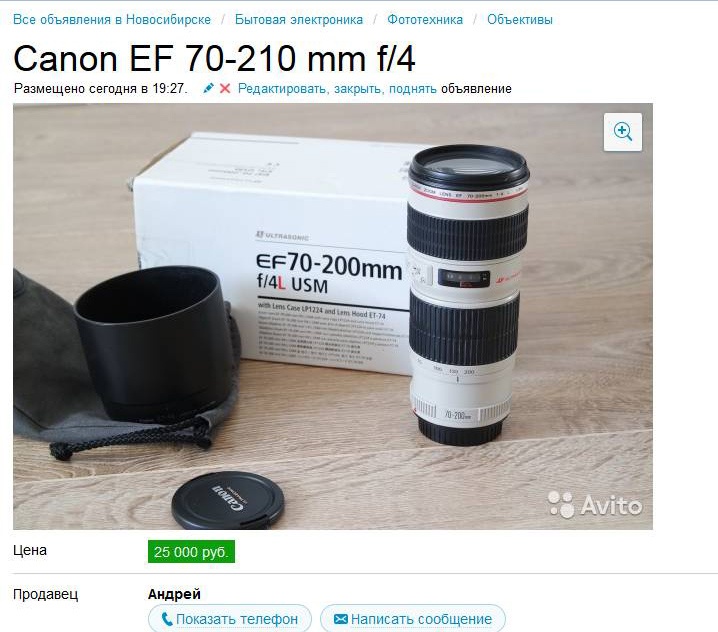The height and width of the screenshot is (632, 718).
Task: Click the green 25 000 руб. price badge
Action: [x=191, y=552]
